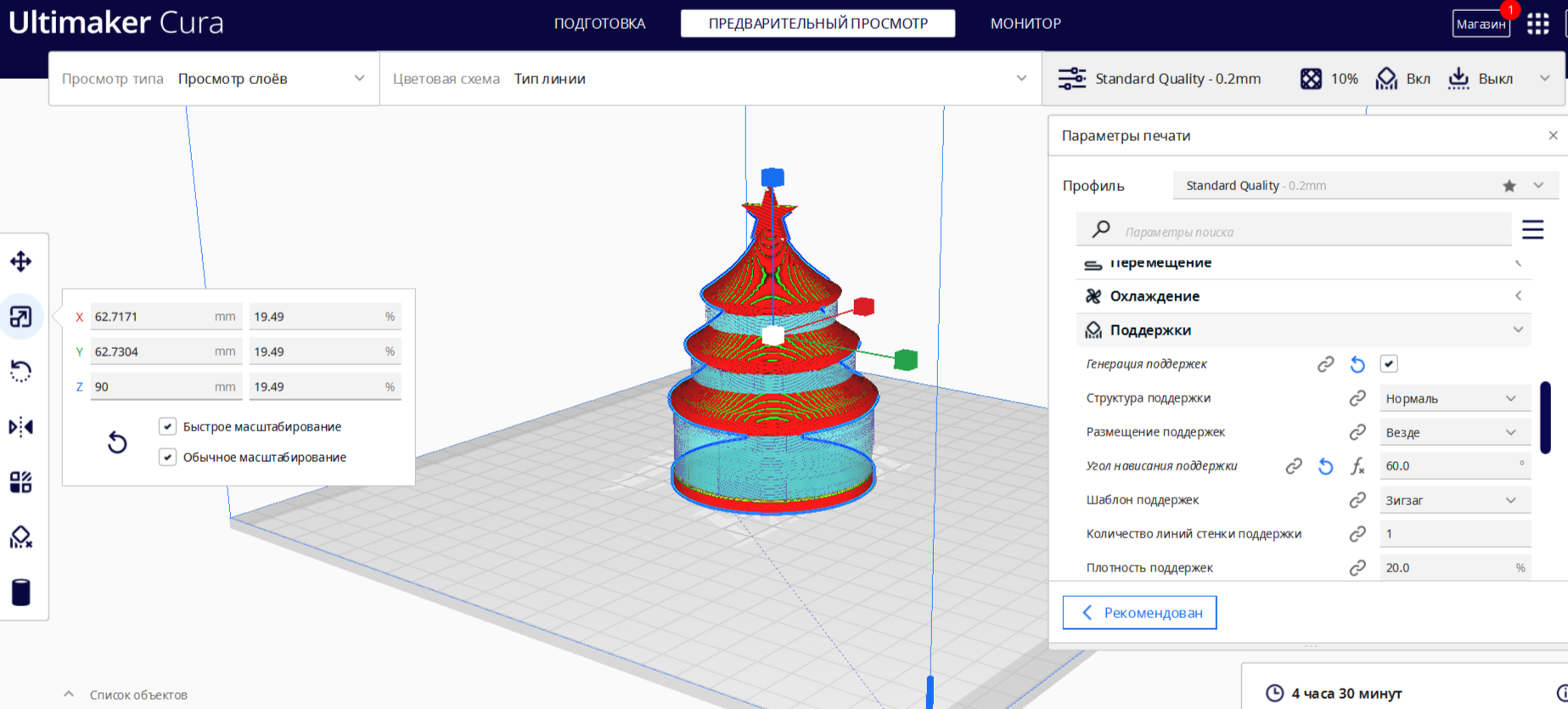Click the clock icon by print time
Image resolution: width=1568 pixels, height=709 pixels.
[1274, 694]
